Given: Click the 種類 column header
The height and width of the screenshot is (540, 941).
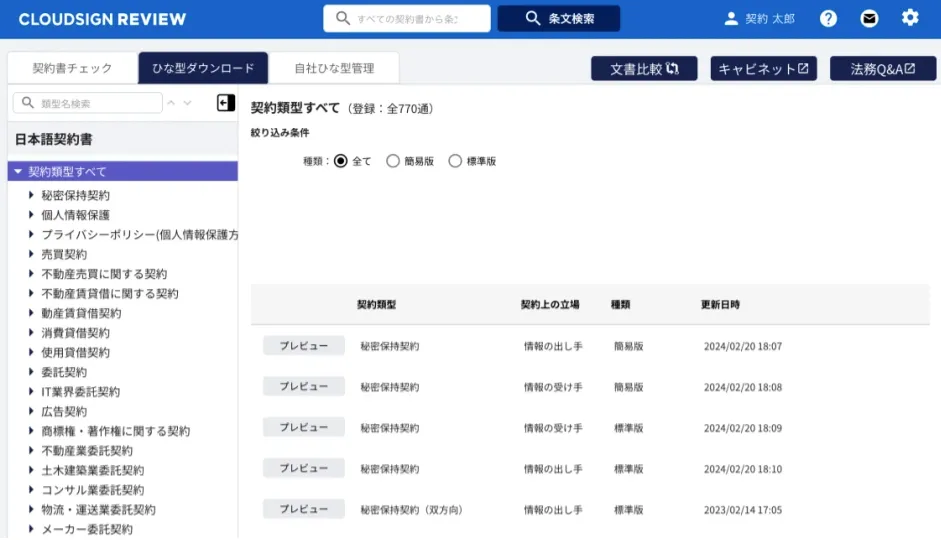Looking at the screenshot, I should tap(621, 304).
